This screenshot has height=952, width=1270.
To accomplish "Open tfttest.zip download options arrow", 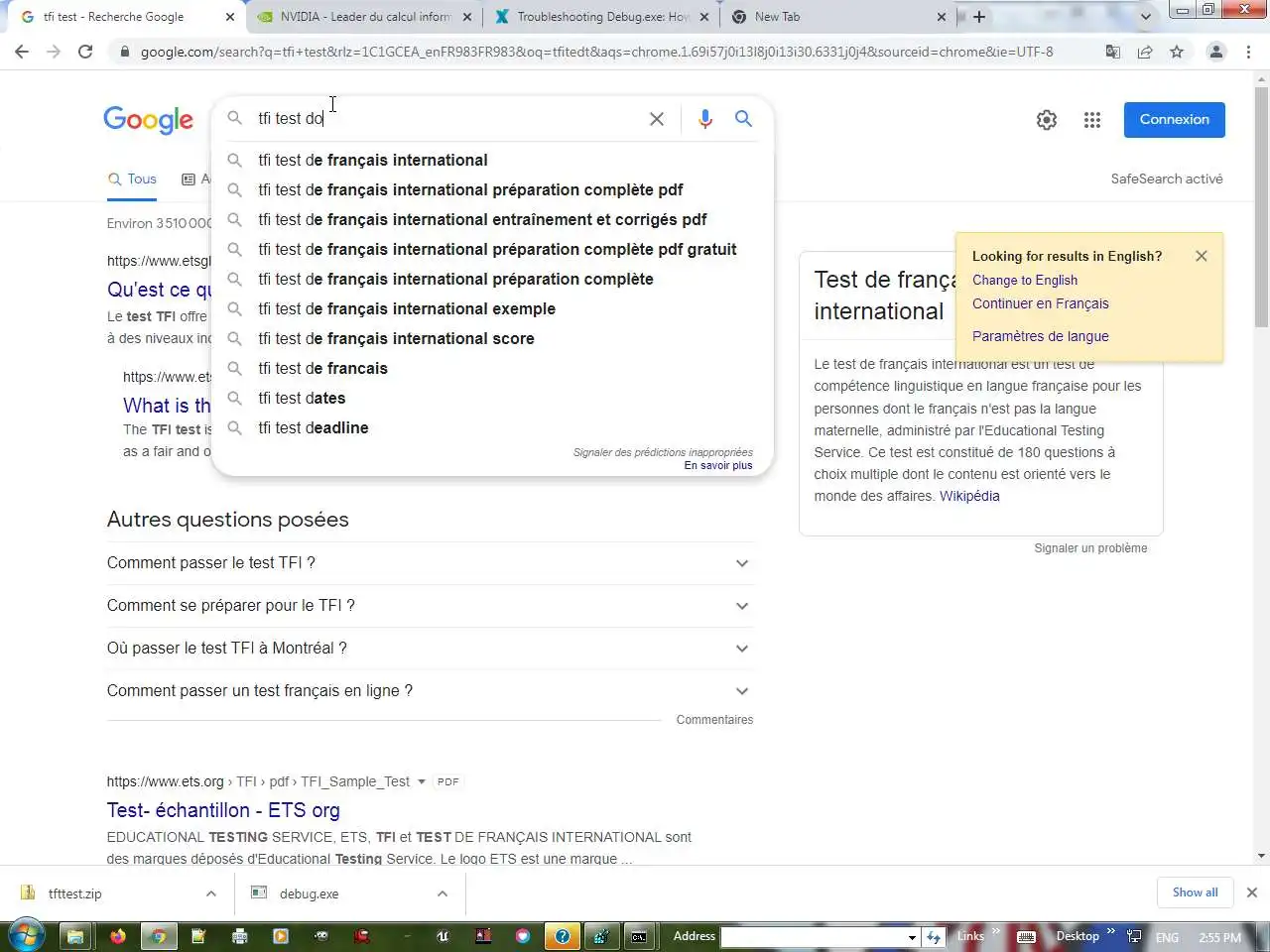I will coord(211,893).
